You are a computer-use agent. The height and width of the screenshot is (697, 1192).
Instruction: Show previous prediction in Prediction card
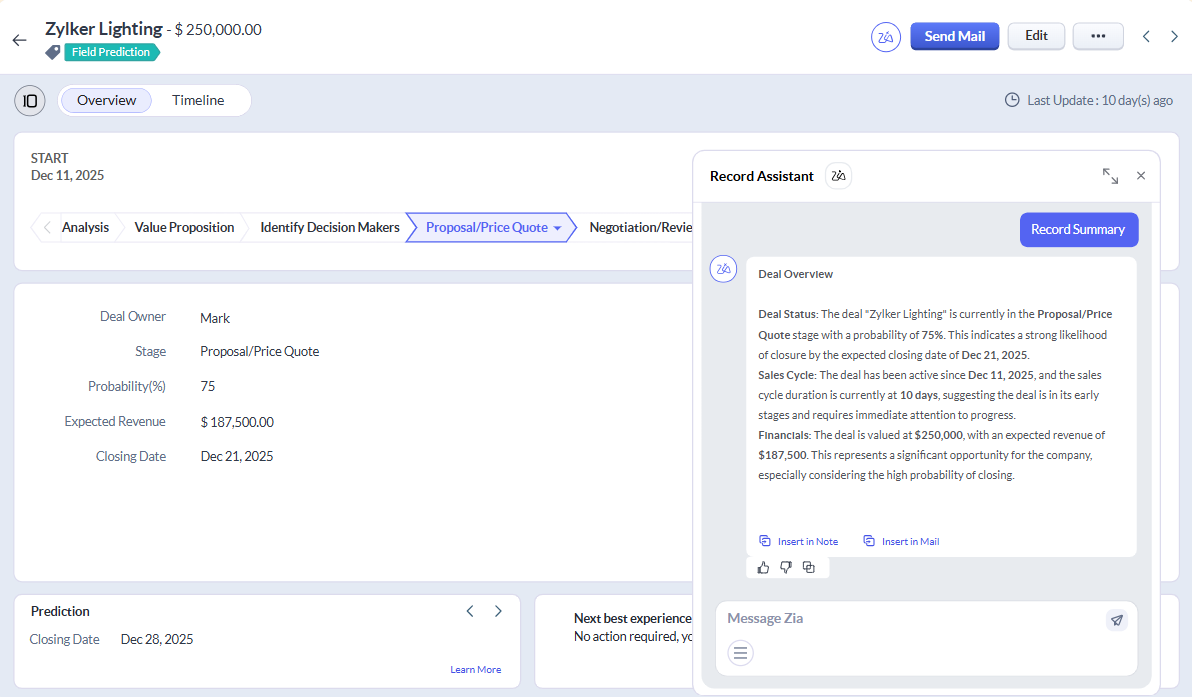point(470,611)
